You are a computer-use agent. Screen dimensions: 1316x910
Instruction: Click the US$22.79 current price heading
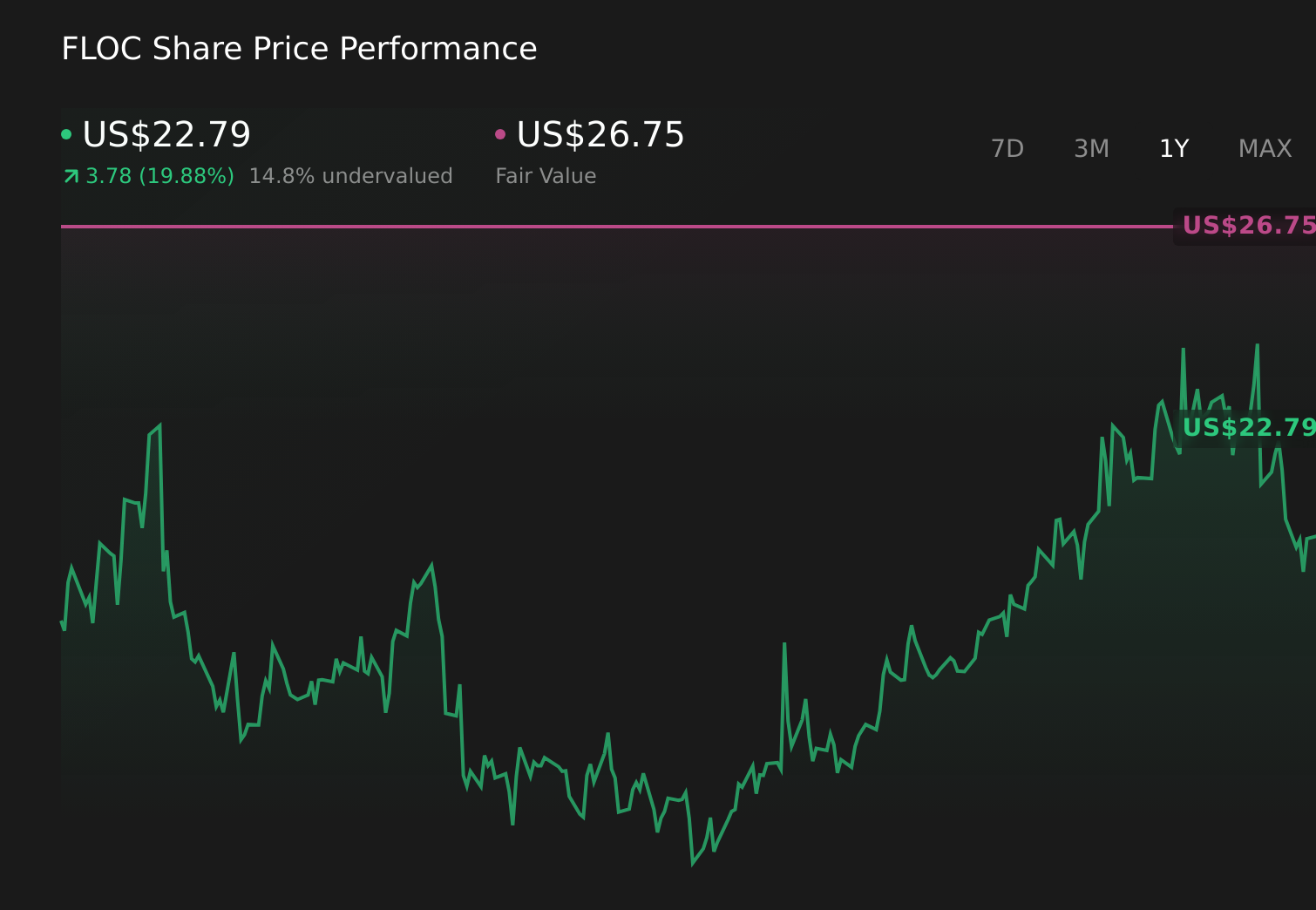[x=166, y=134]
